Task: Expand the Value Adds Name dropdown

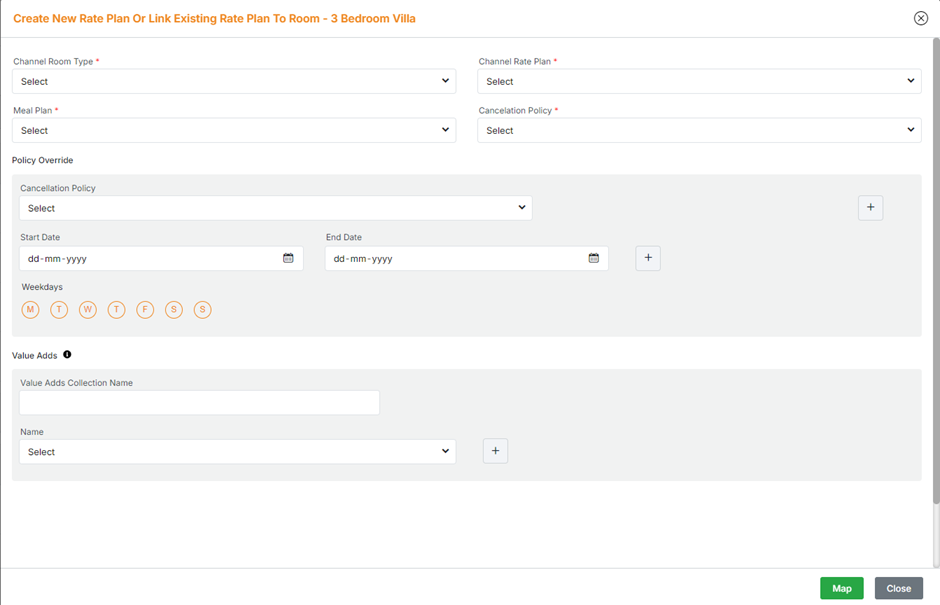Action: tap(237, 452)
